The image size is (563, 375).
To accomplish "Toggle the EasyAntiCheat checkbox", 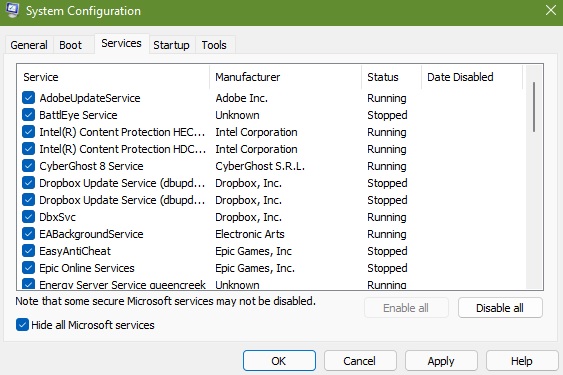I will click(28, 251).
